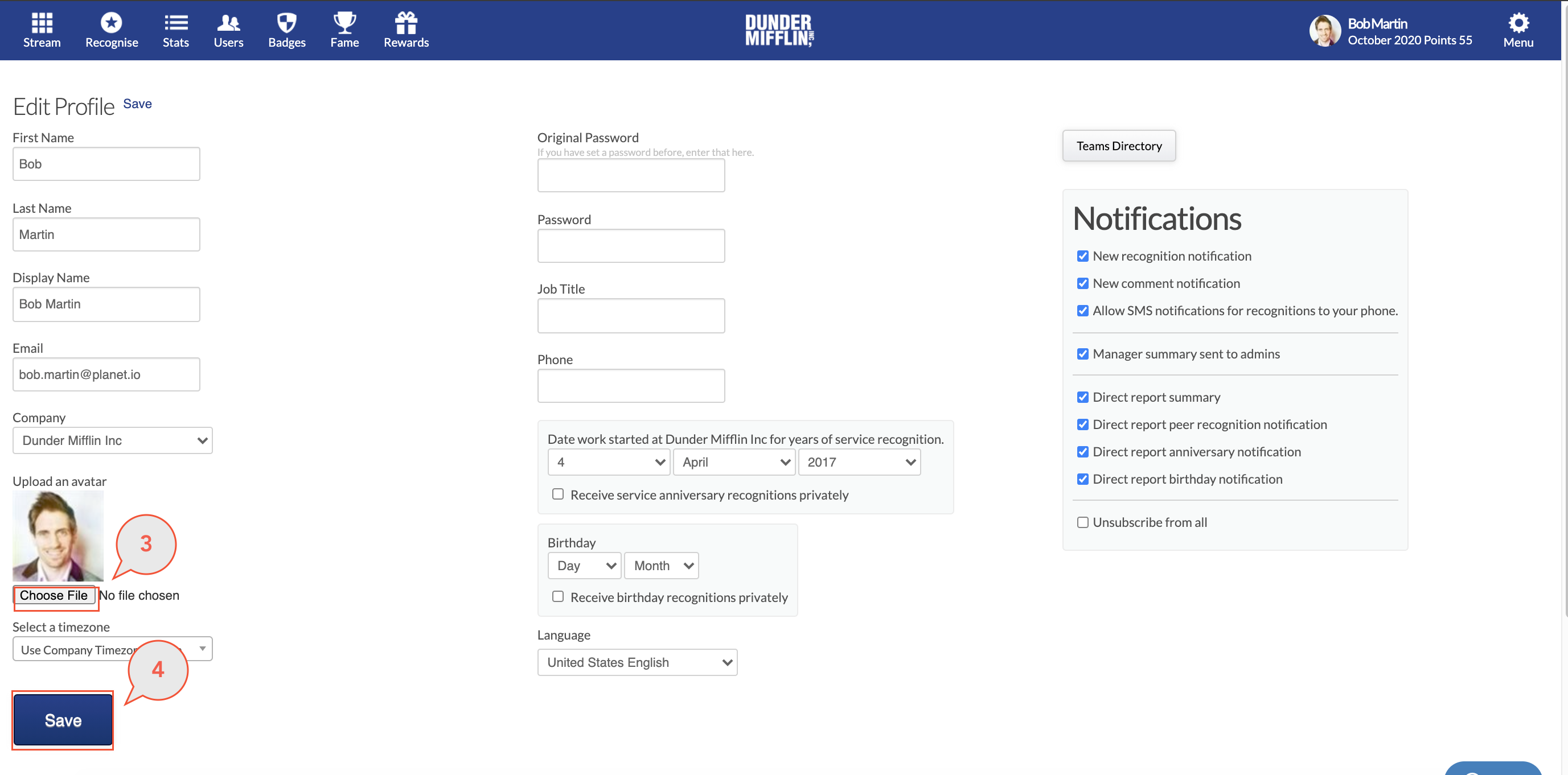This screenshot has height=775, width=1568.
Task: Open the Stats page
Action: coord(175,29)
